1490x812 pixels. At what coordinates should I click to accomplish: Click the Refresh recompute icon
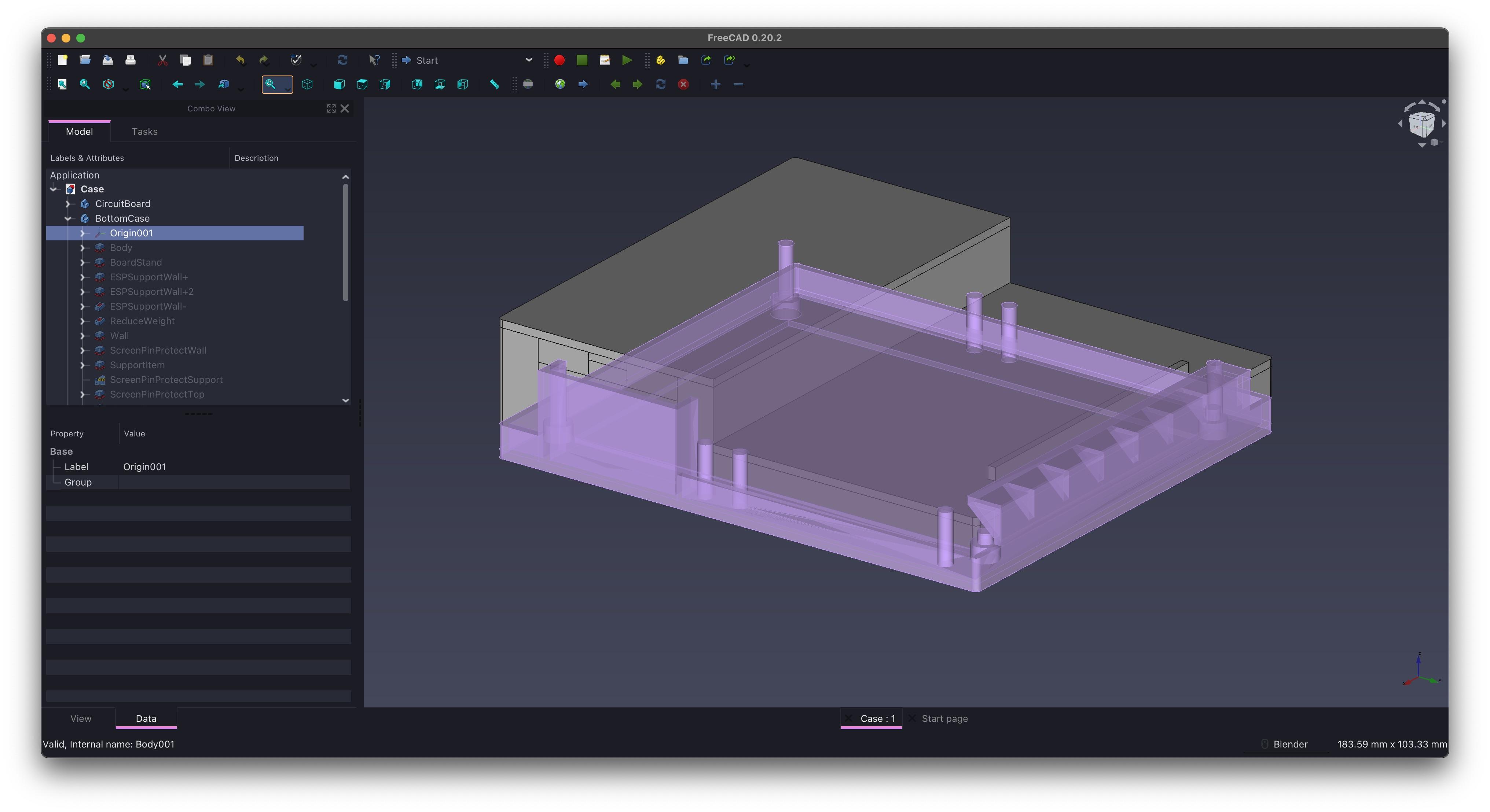click(x=342, y=60)
